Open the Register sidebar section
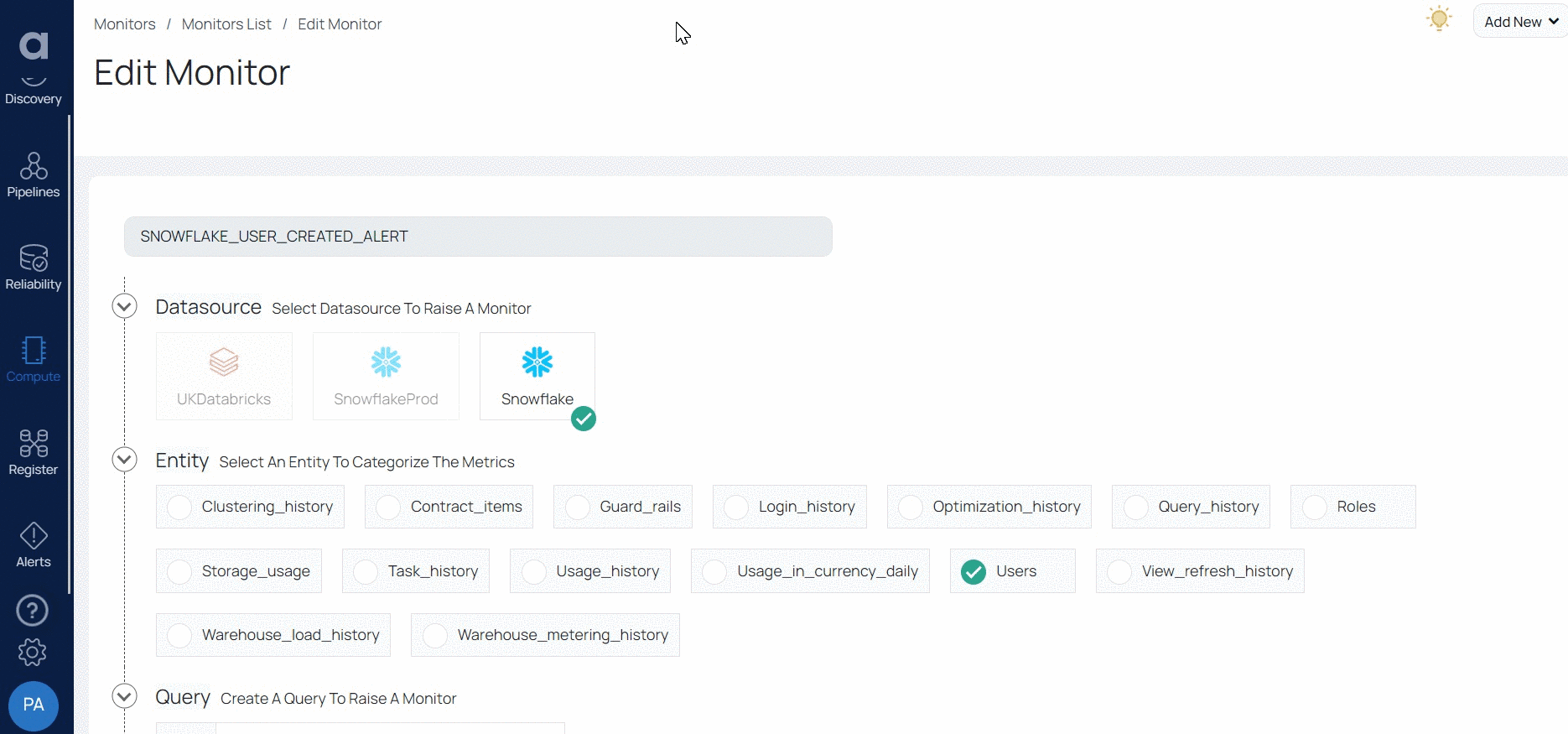The width and height of the screenshot is (1568, 734). [x=34, y=453]
